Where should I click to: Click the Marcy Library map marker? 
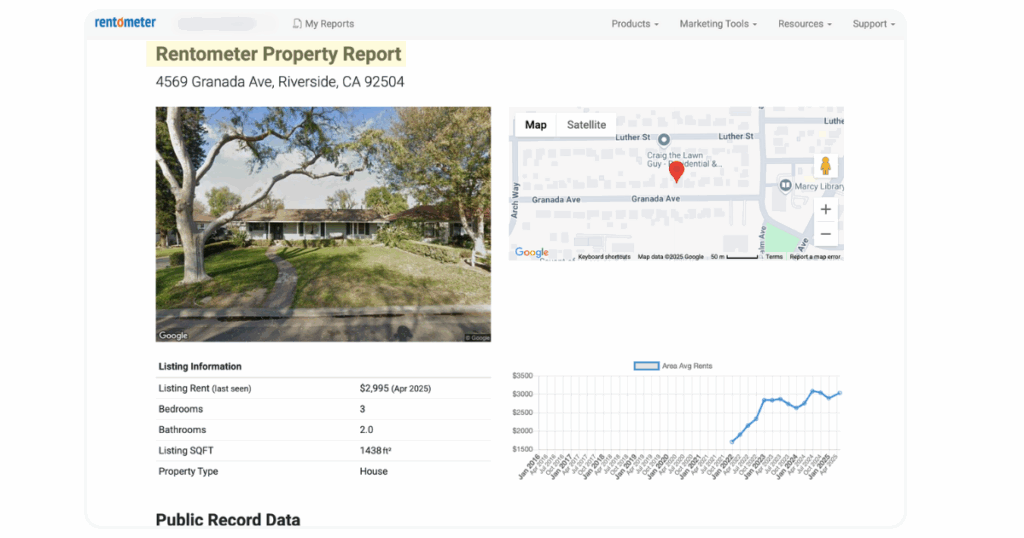(786, 186)
